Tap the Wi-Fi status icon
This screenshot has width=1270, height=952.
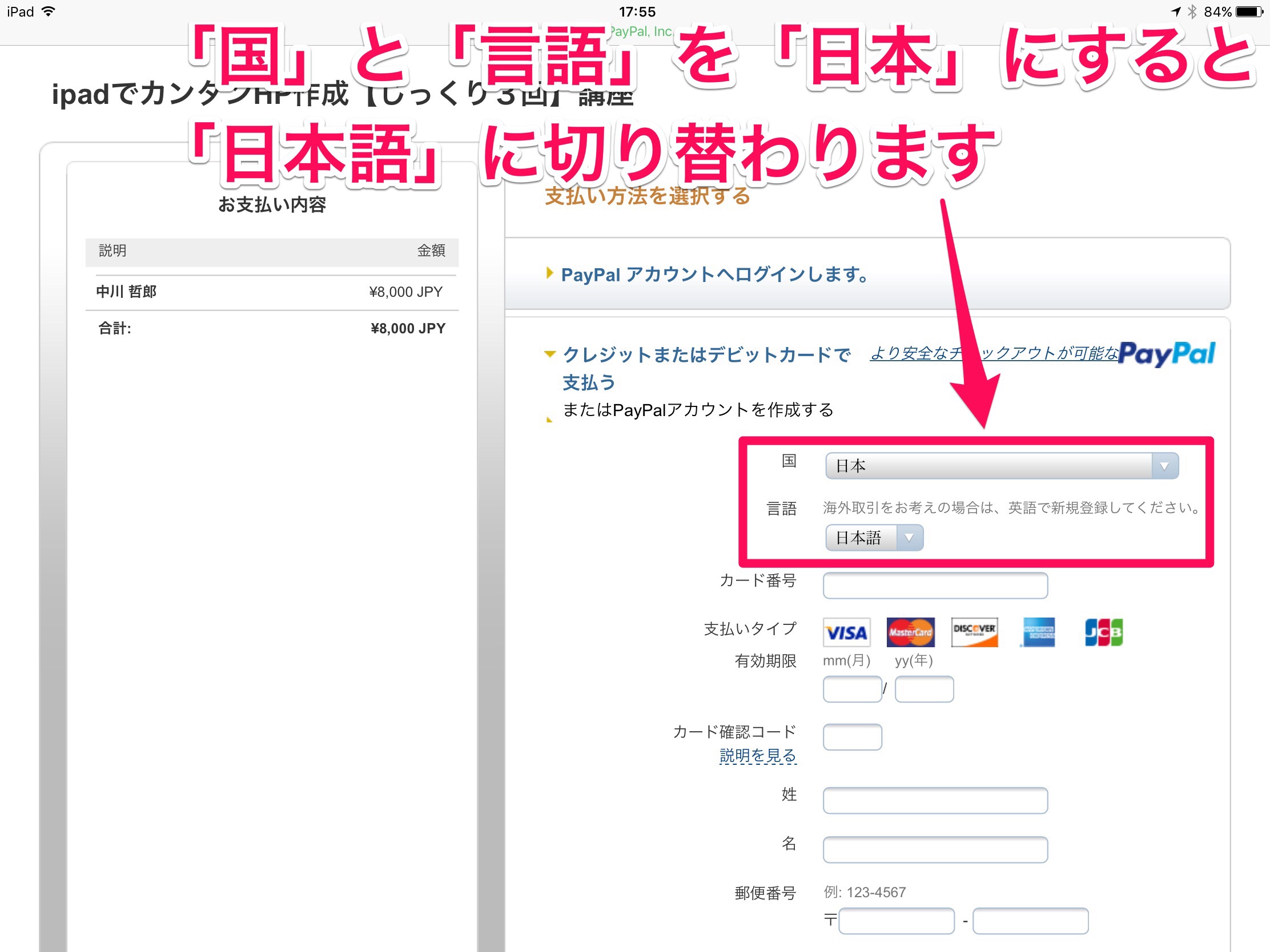(49, 11)
